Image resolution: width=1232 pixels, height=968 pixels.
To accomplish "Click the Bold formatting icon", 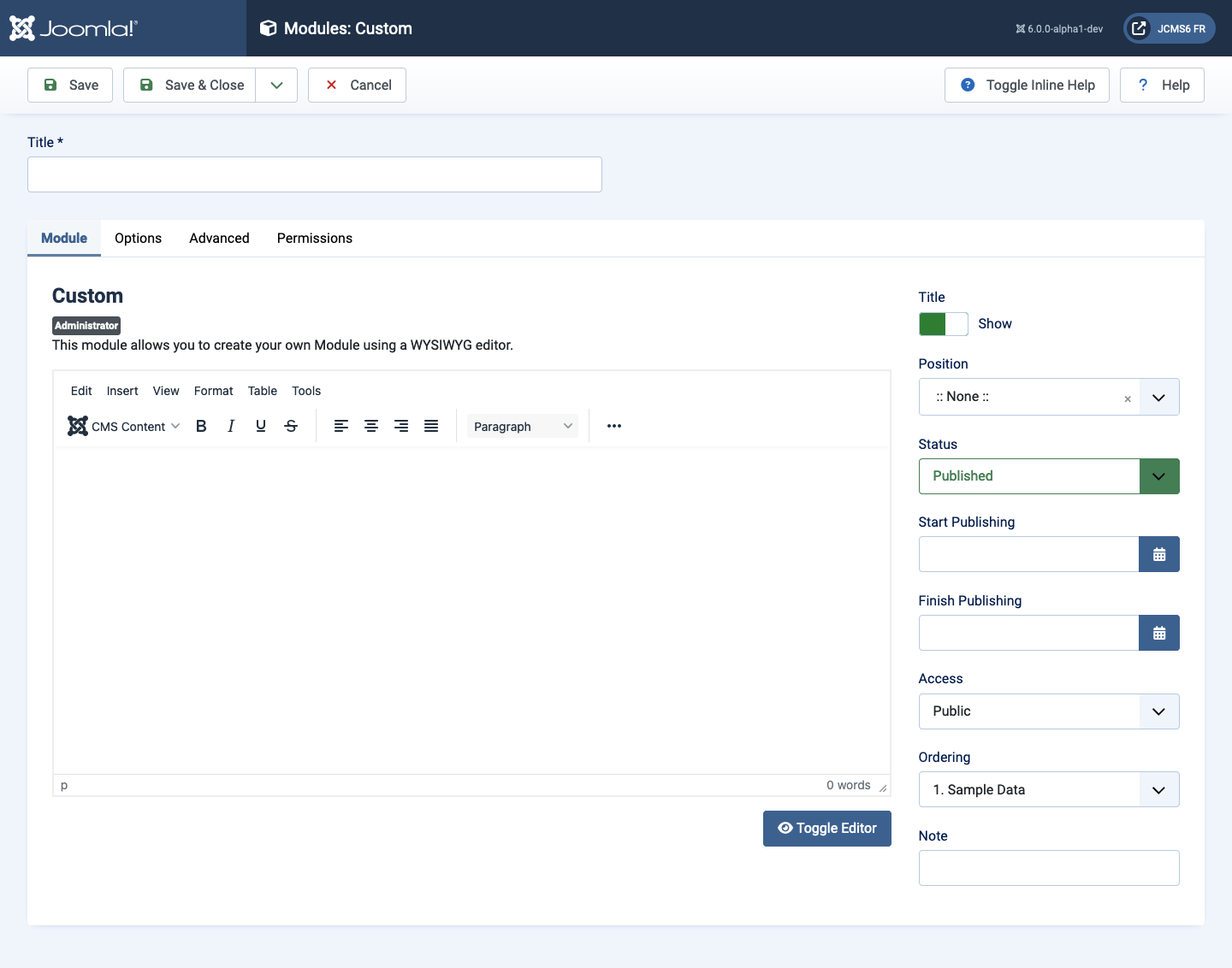I will pyautogui.click(x=201, y=426).
